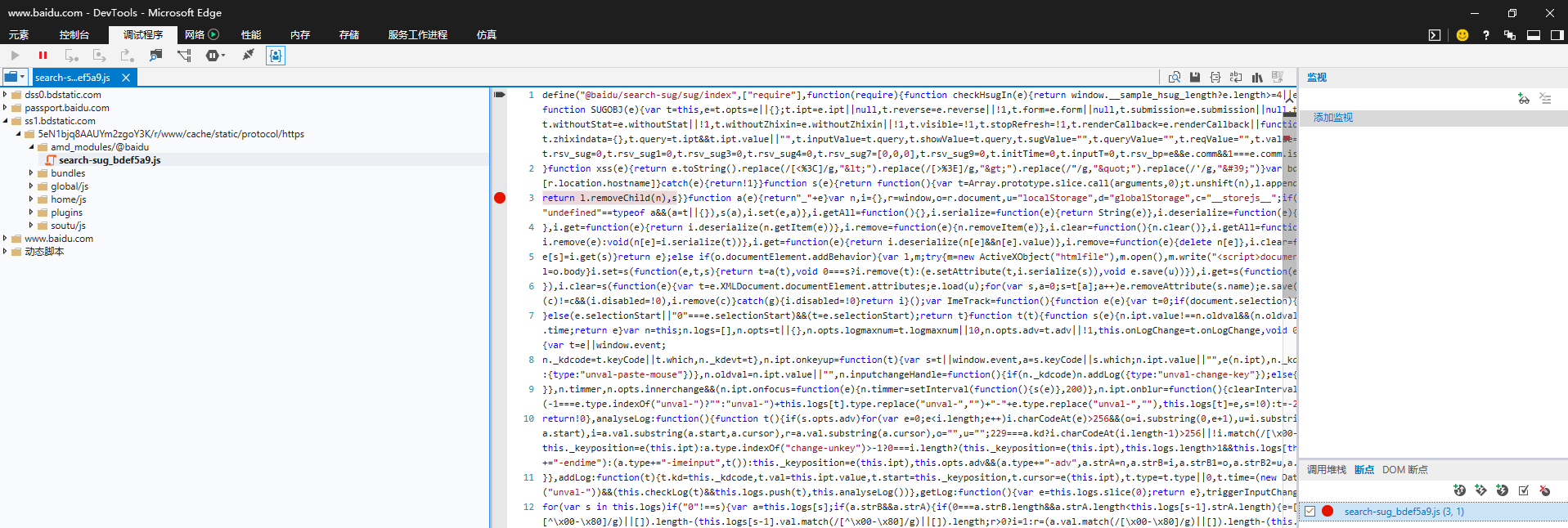Click the library code bars icon
Image resolution: width=1568 pixels, height=528 pixels.
point(1257,77)
